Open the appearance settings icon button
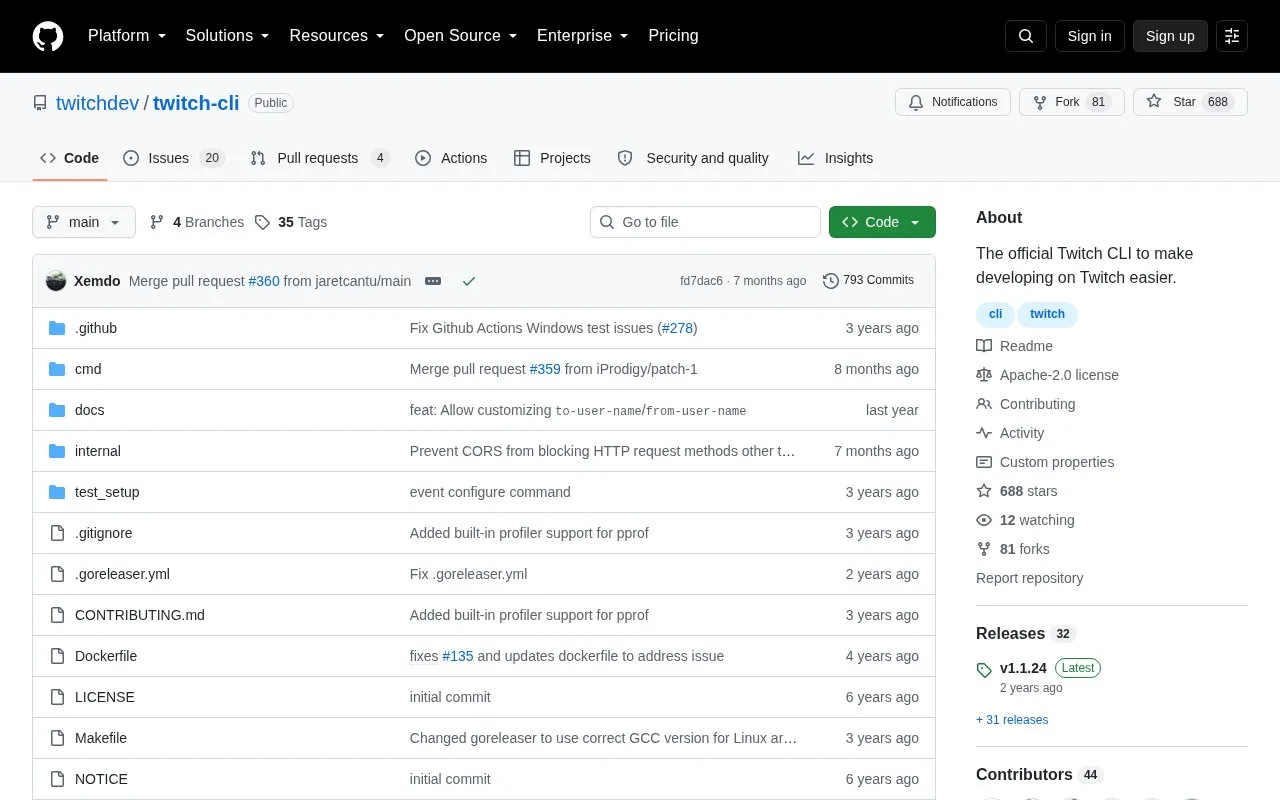1280x800 pixels. click(1232, 36)
